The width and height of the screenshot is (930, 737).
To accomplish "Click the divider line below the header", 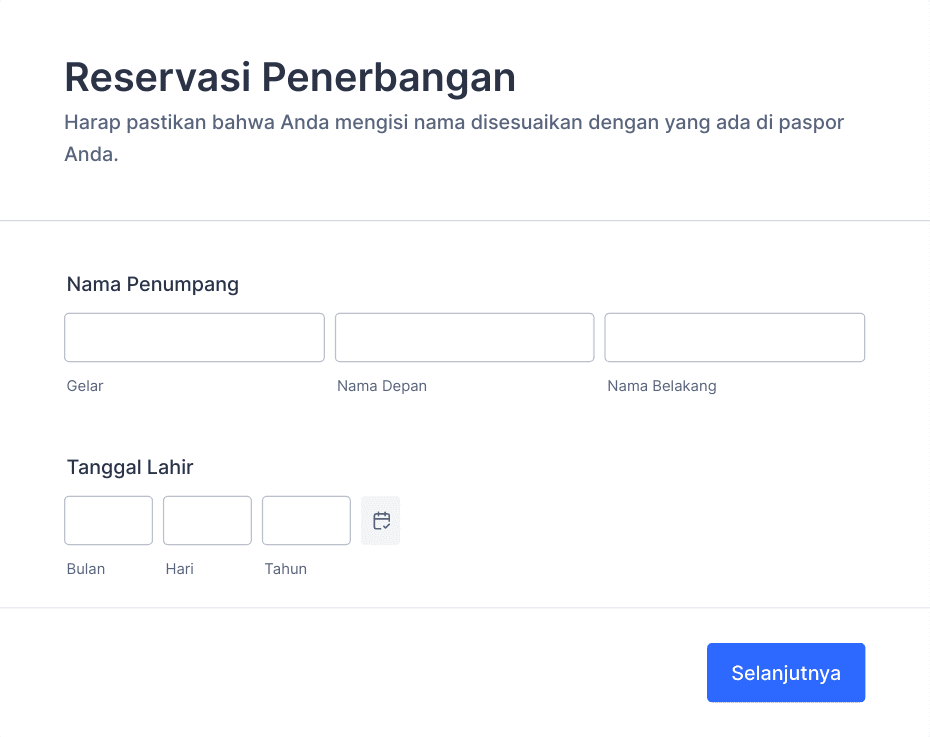I will tap(465, 221).
